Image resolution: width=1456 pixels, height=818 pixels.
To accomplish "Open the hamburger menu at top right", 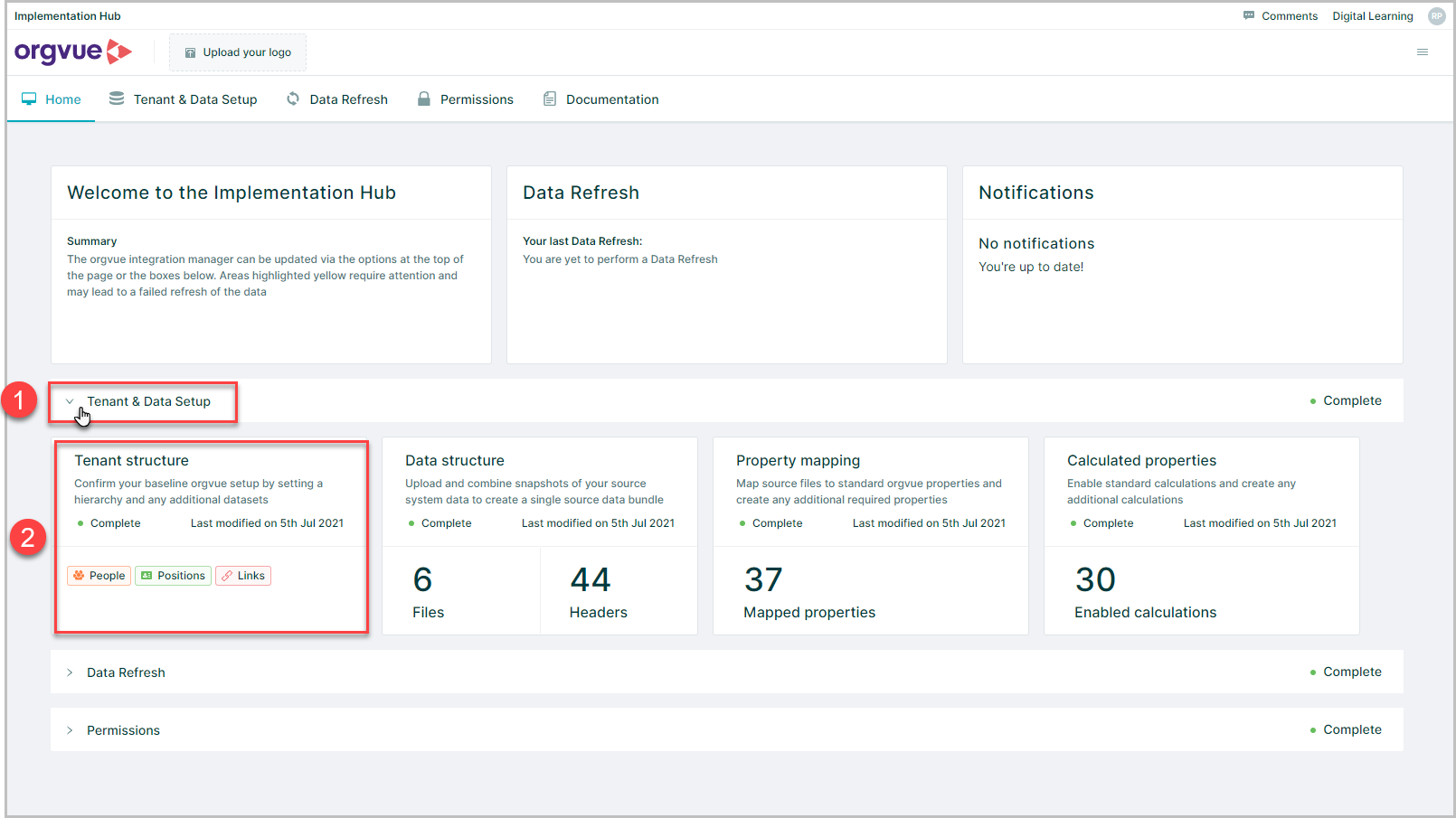I will click(x=1423, y=52).
